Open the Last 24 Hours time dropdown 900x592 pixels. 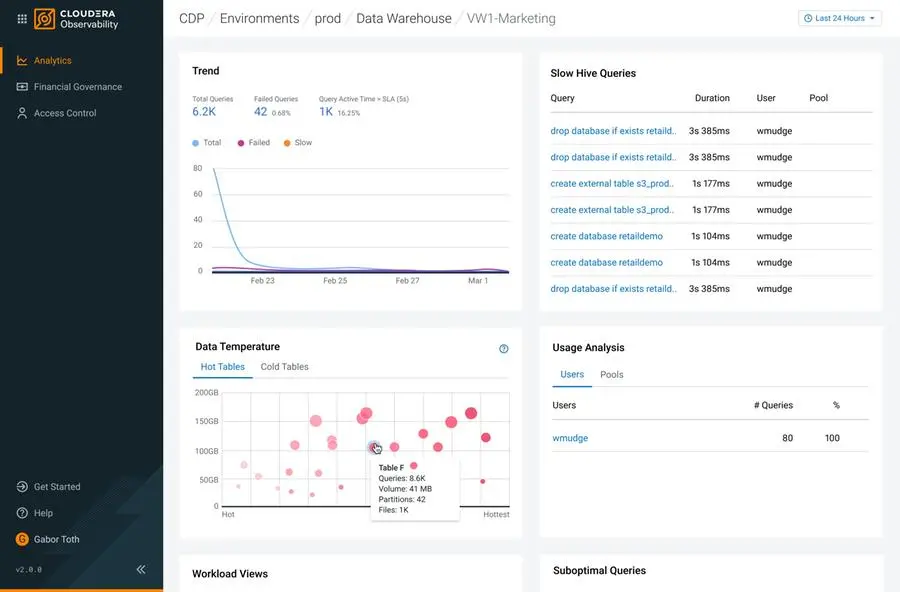(x=839, y=18)
